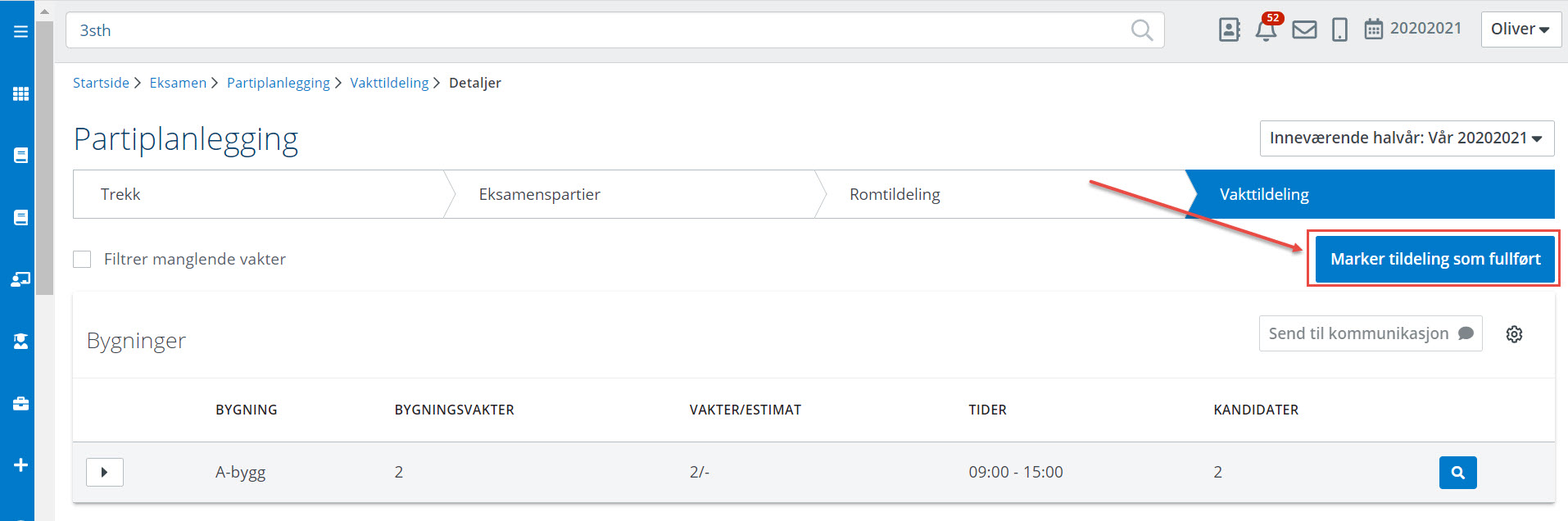
Task: Click the grid apps icon in sidebar
Action: coord(21,93)
